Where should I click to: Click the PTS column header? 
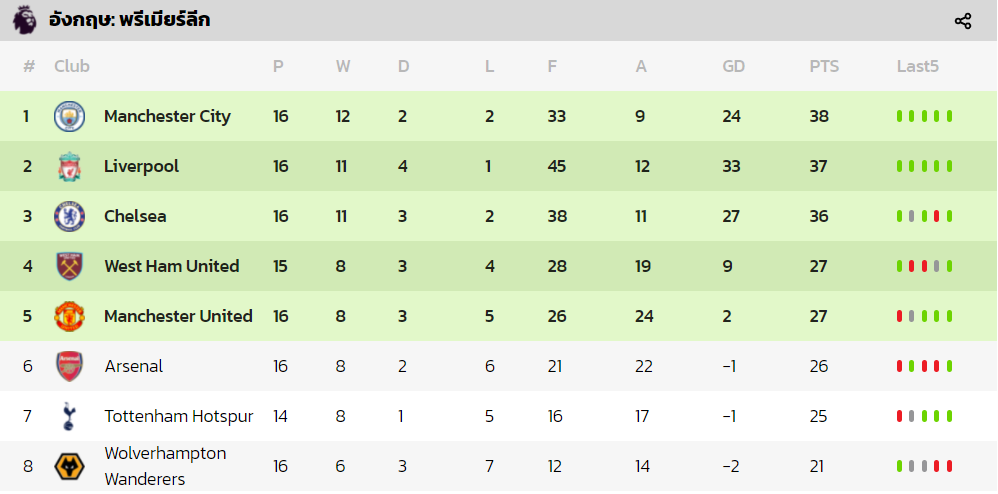824,66
